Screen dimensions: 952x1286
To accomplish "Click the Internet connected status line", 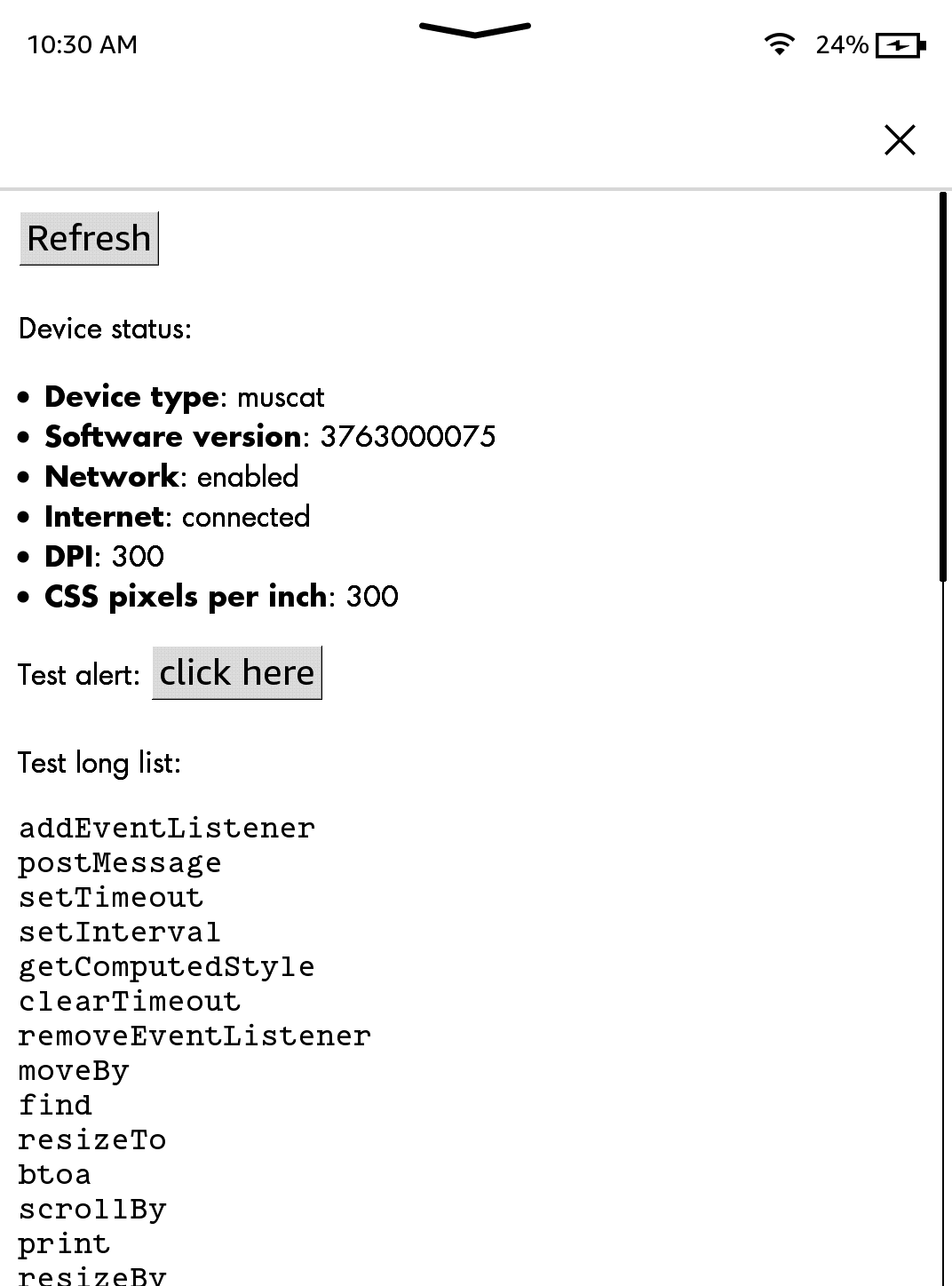I will (178, 516).
